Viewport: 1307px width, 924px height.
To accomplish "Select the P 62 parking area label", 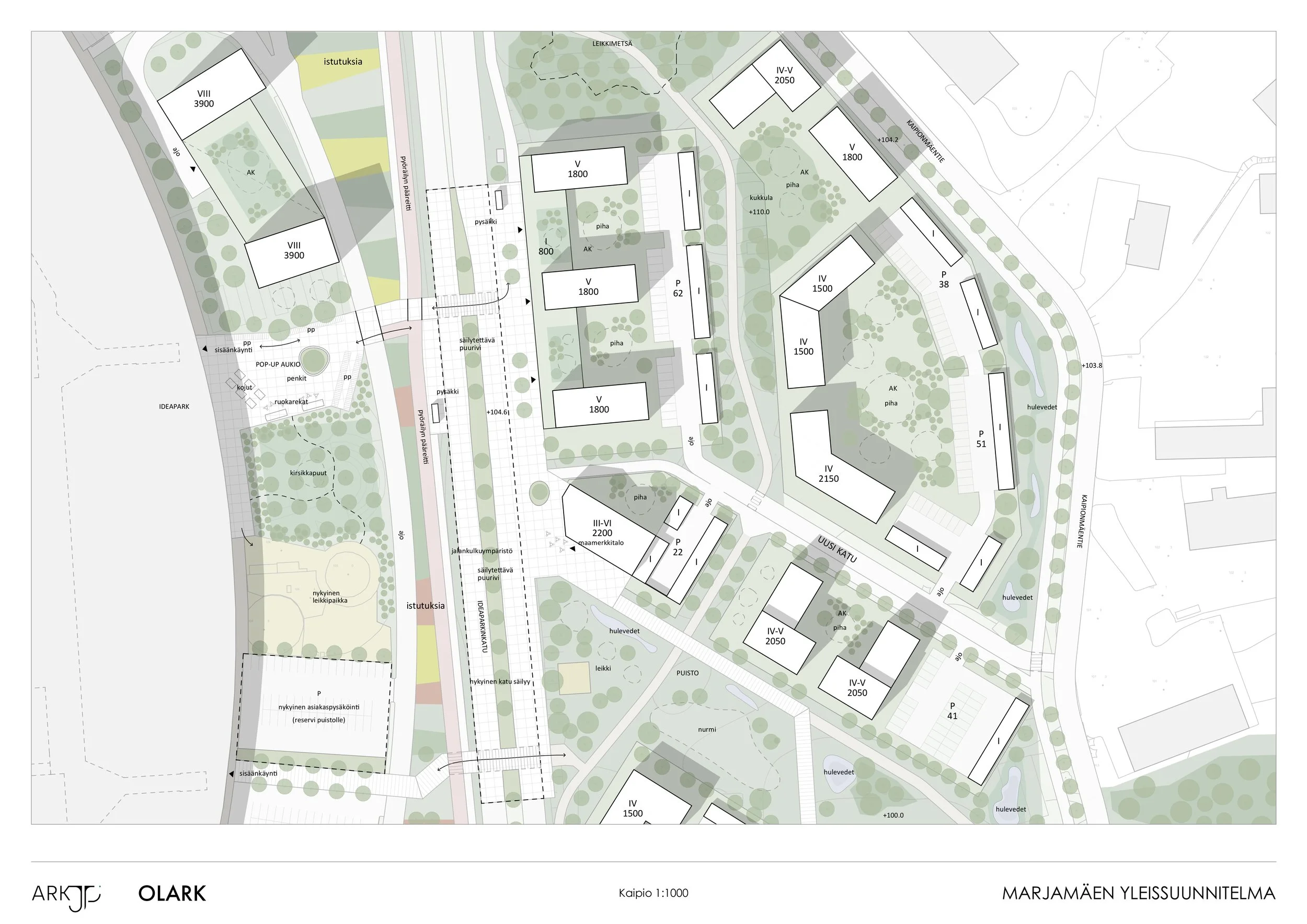I will tap(678, 288).
